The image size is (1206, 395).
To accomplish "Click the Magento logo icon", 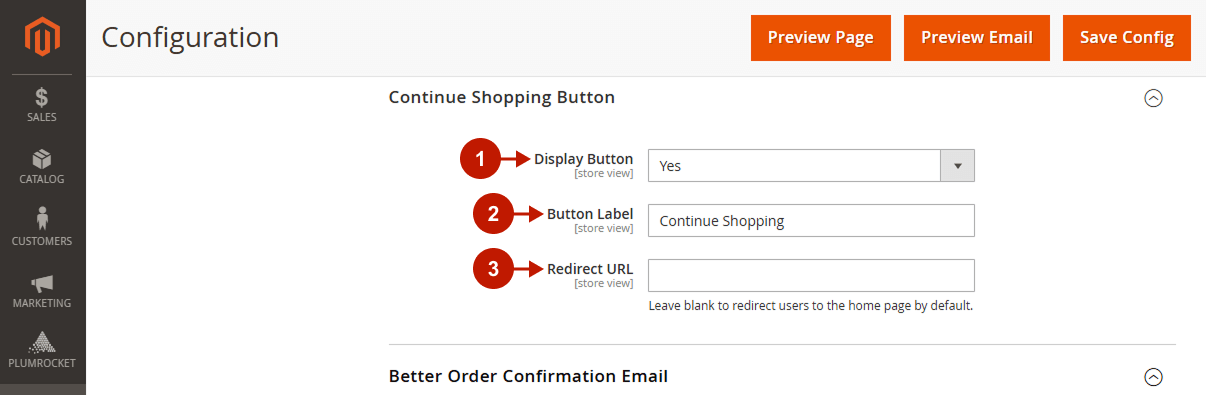I will coord(42,37).
